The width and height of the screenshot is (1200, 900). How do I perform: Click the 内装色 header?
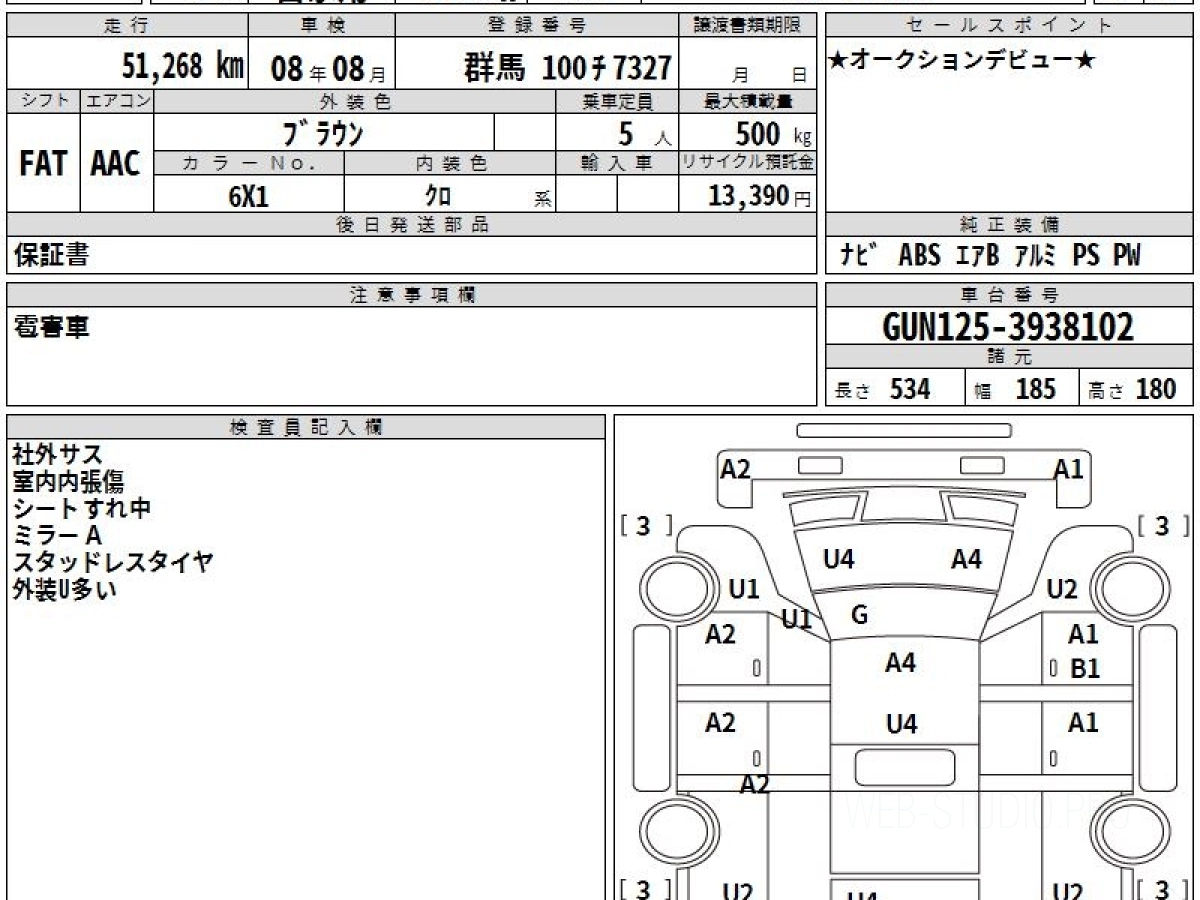pos(450,164)
